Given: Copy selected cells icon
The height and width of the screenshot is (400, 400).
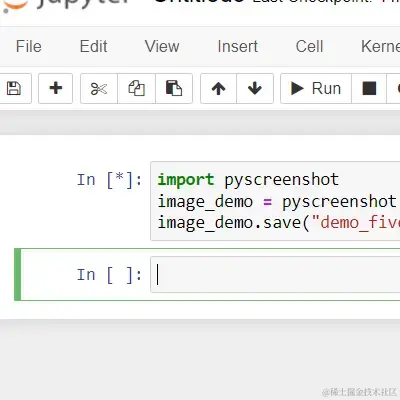Looking at the screenshot, I should tap(136, 89).
